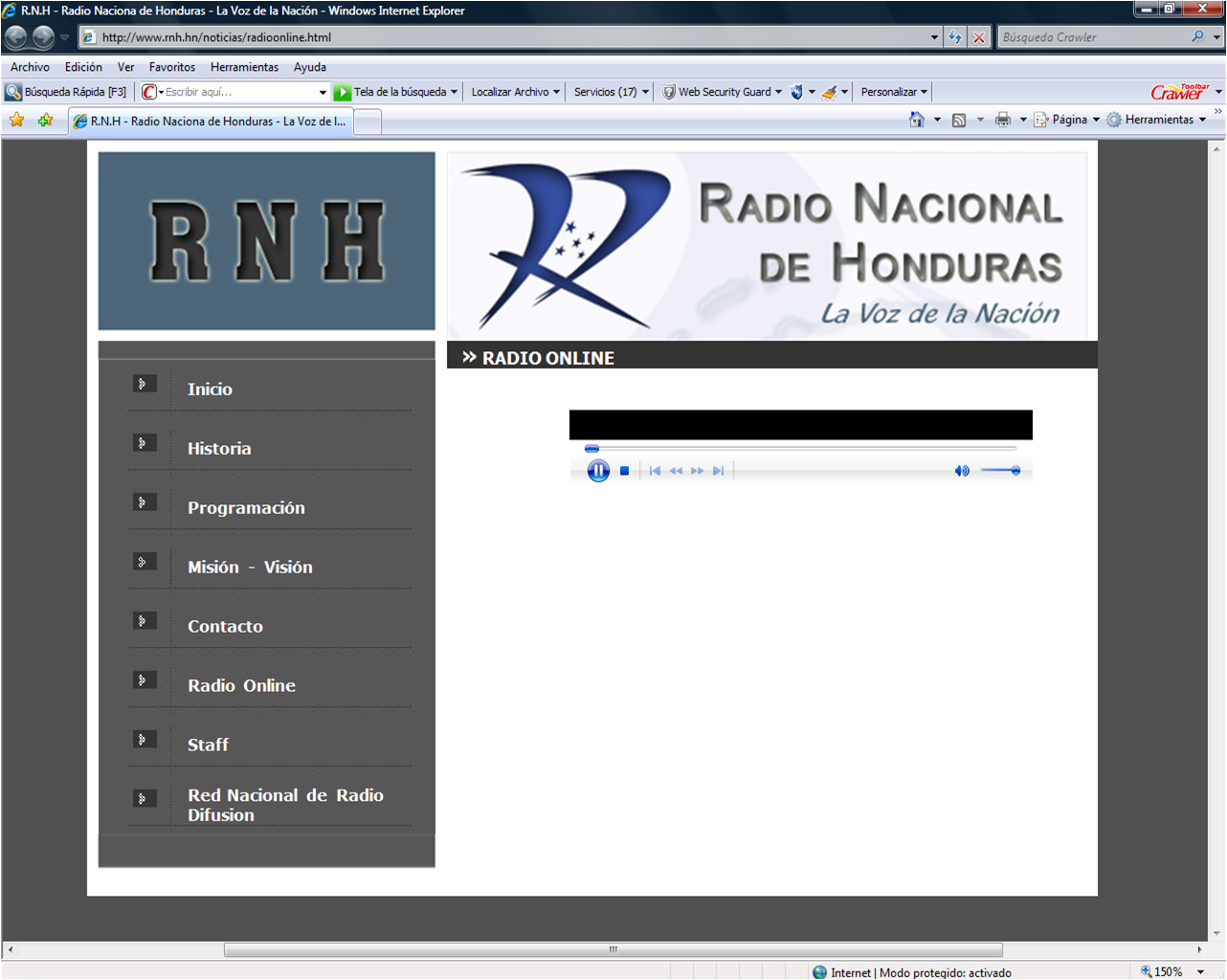
Task: Click the arrow icon beside Programación
Action: tap(144, 502)
